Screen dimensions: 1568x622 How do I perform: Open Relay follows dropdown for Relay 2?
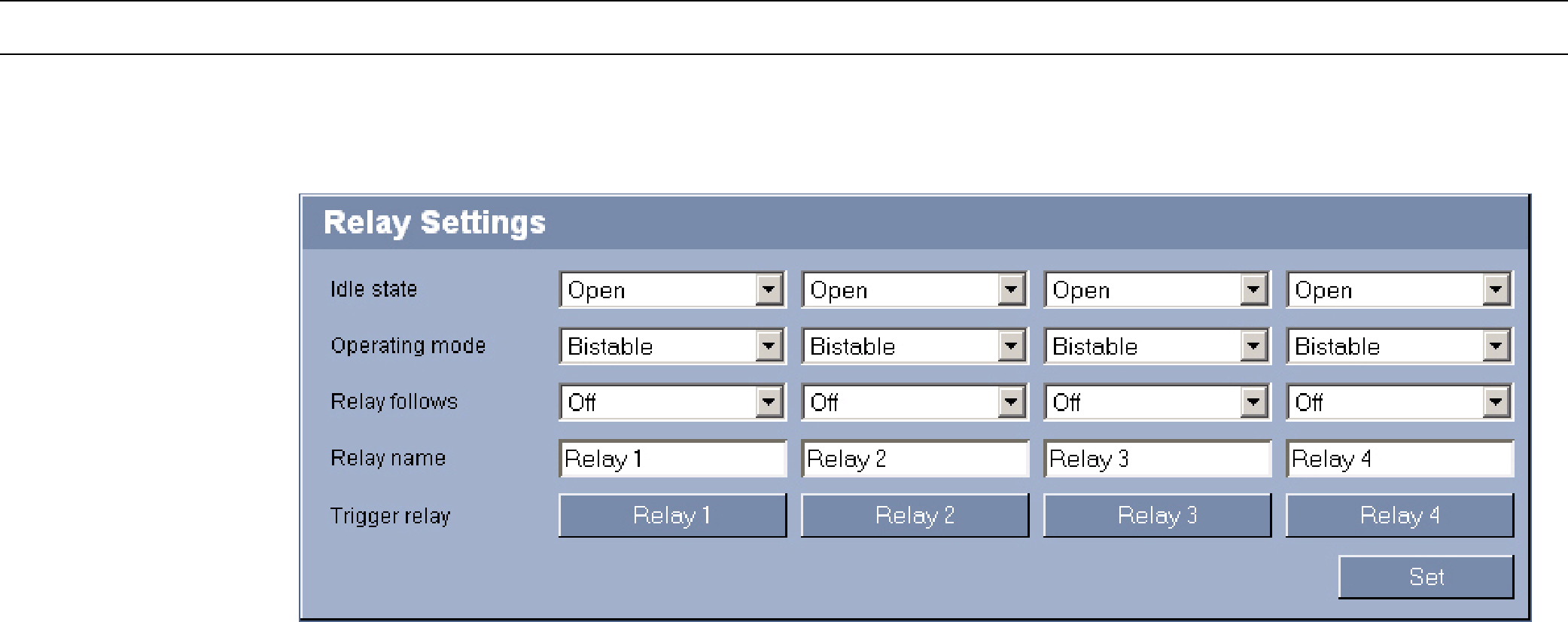[x=915, y=402]
